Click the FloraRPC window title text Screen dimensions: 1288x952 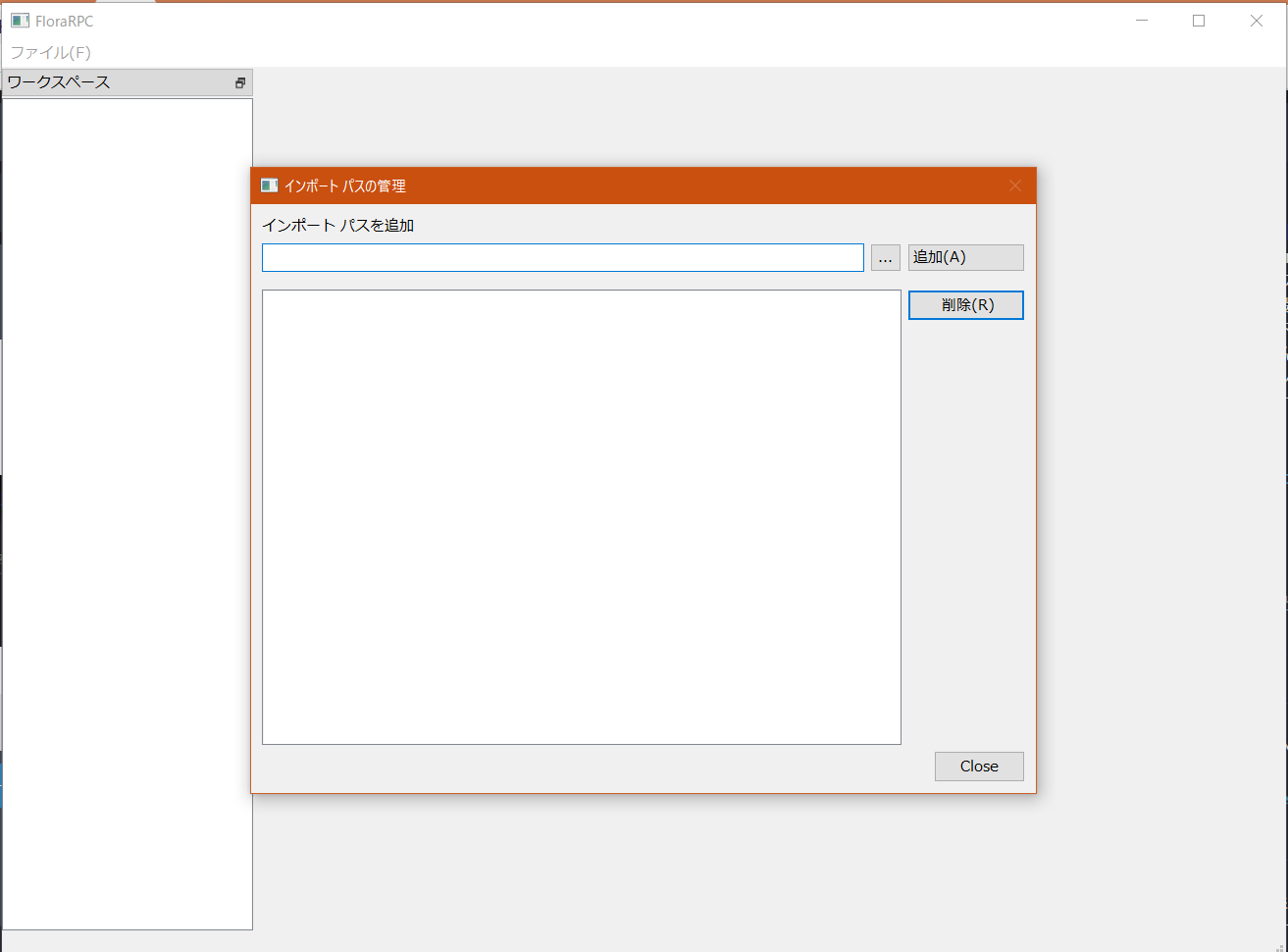click(65, 21)
